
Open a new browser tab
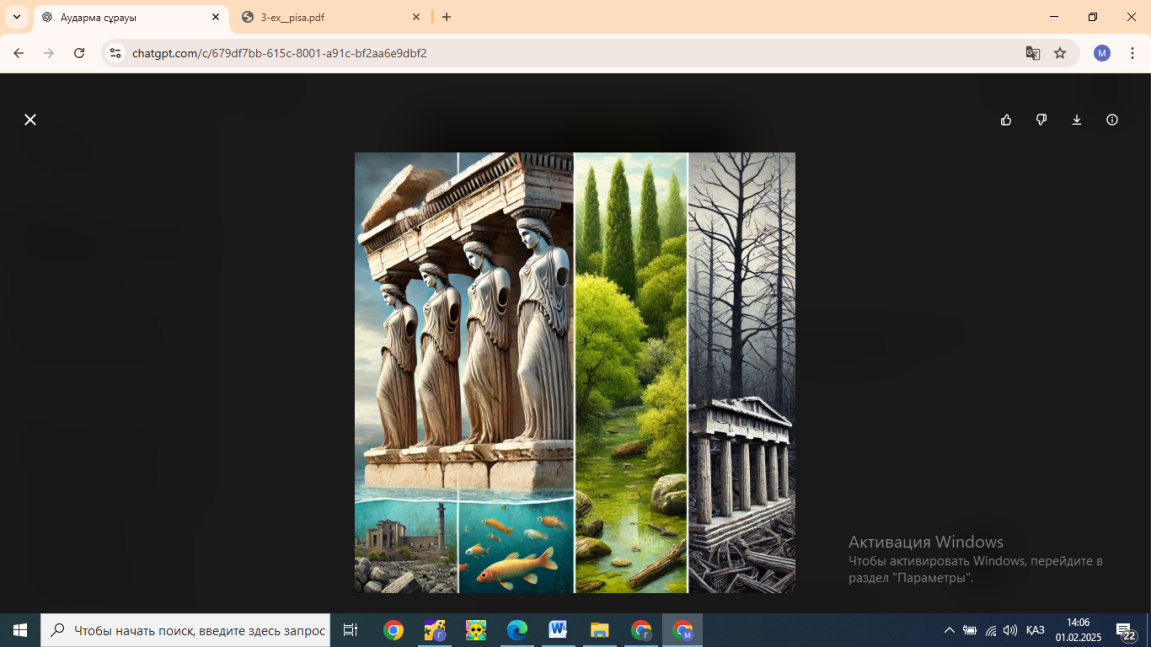[446, 17]
